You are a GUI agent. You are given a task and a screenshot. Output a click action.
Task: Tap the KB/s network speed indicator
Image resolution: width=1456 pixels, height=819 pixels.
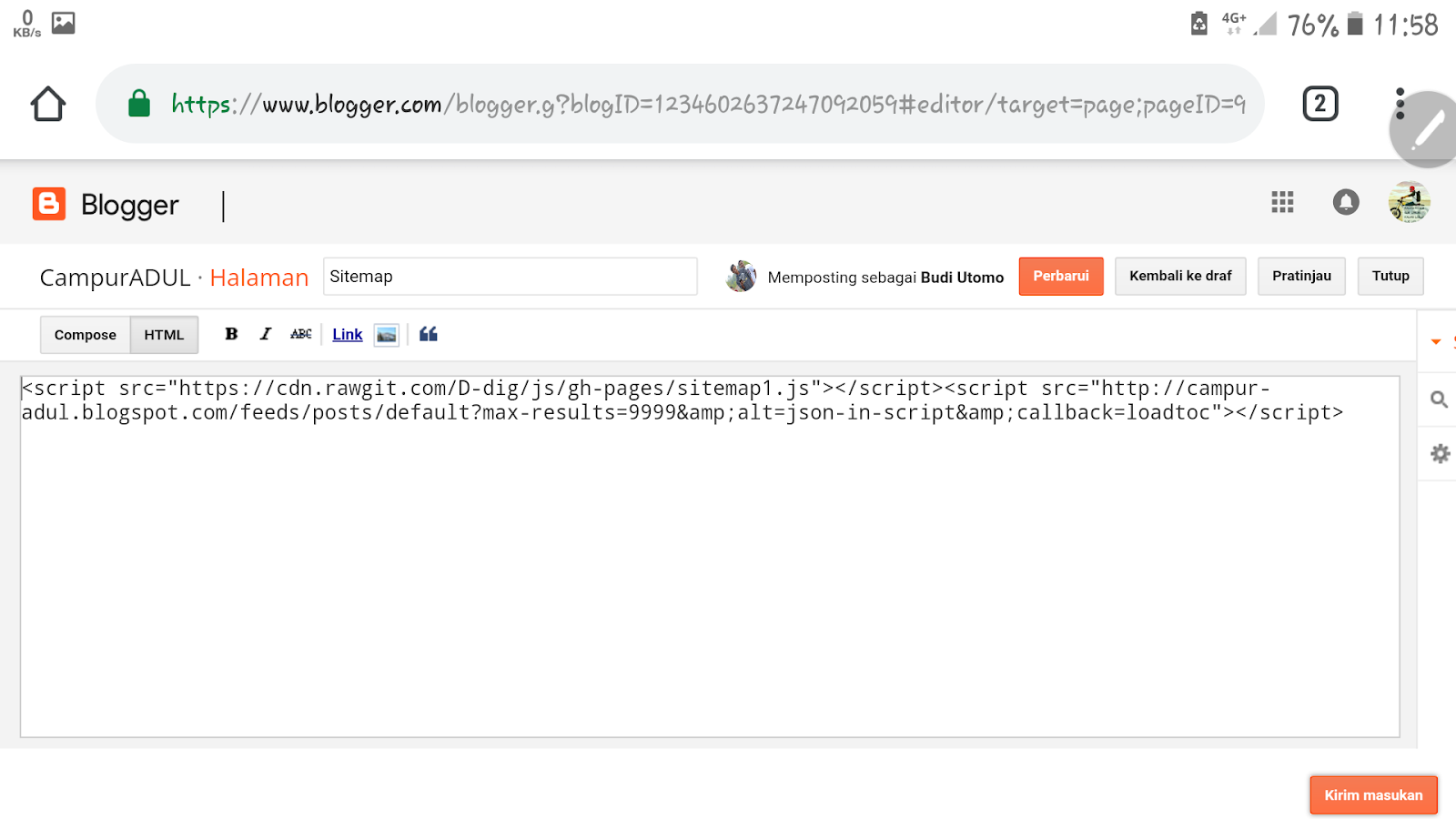point(26,24)
